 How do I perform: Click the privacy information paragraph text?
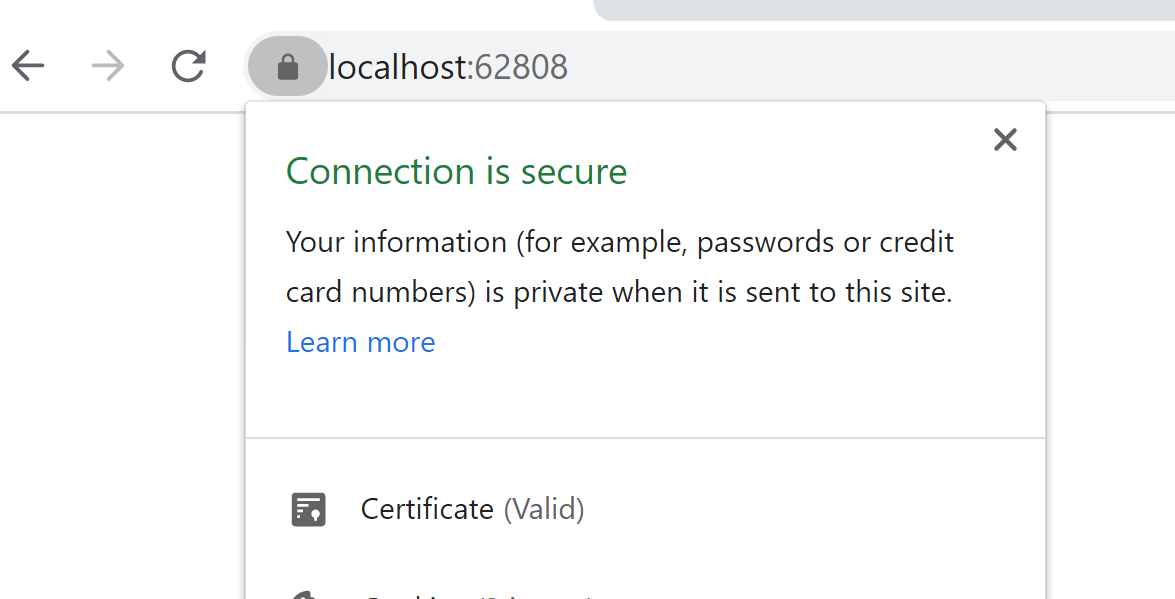(x=620, y=266)
